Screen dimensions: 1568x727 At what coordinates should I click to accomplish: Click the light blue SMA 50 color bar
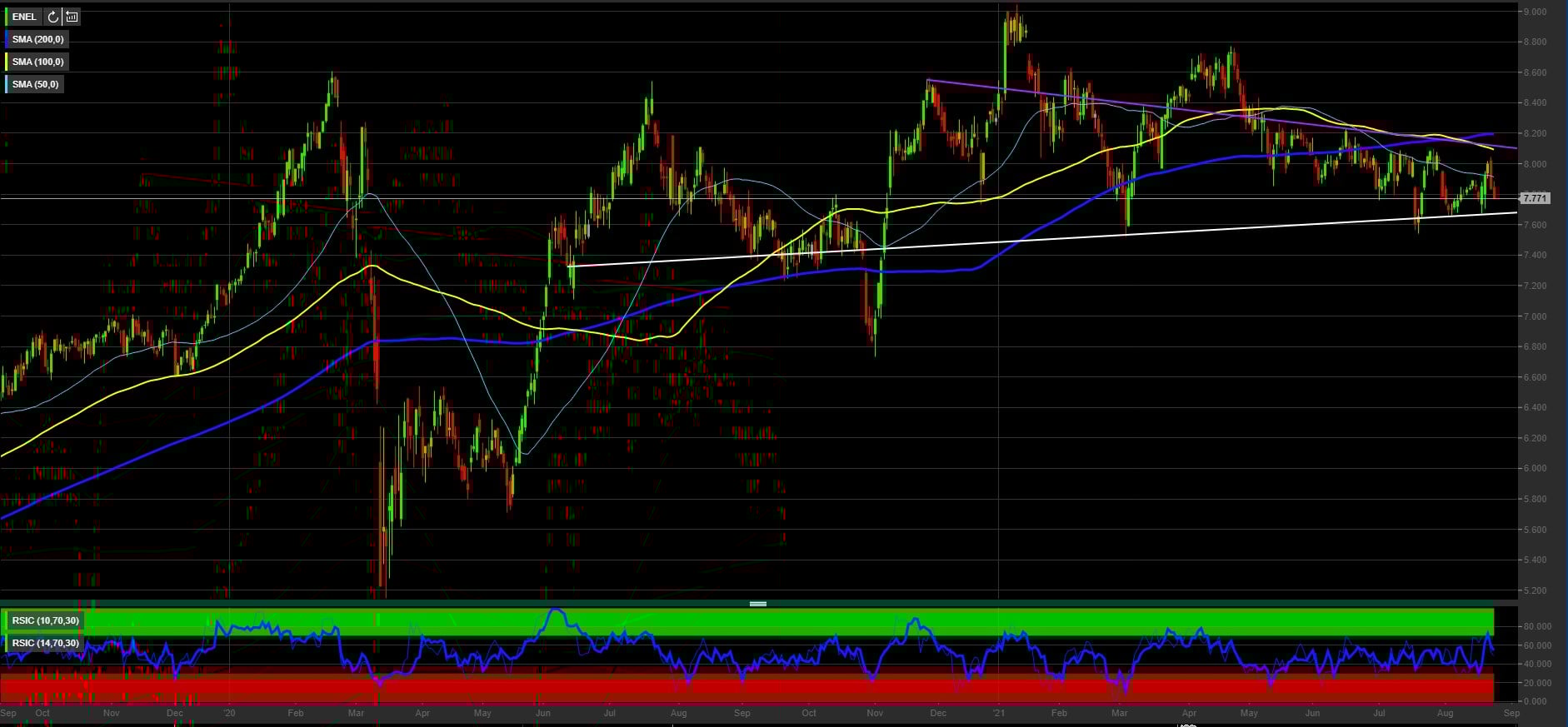click(x=7, y=84)
